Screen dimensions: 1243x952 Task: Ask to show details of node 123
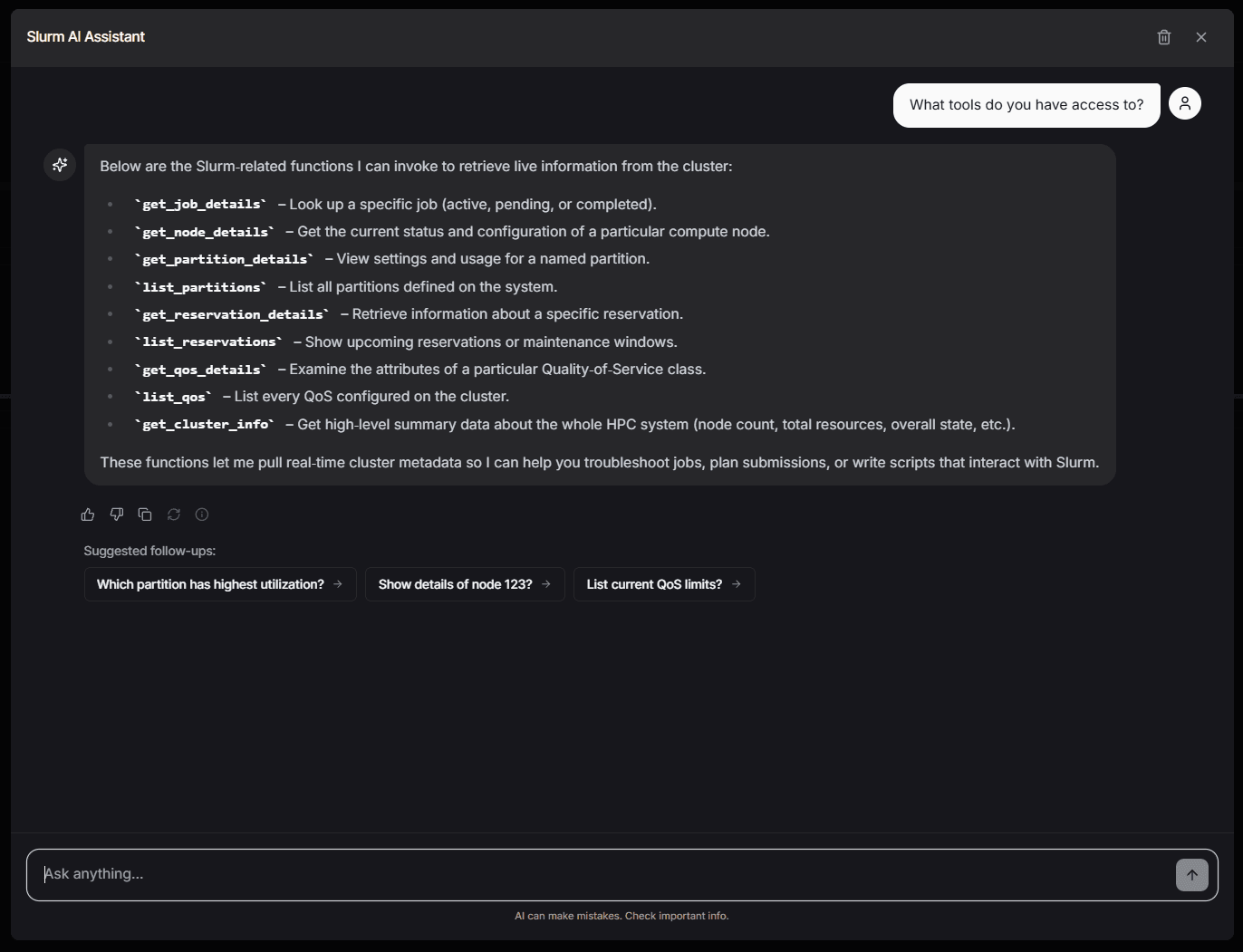click(x=465, y=584)
